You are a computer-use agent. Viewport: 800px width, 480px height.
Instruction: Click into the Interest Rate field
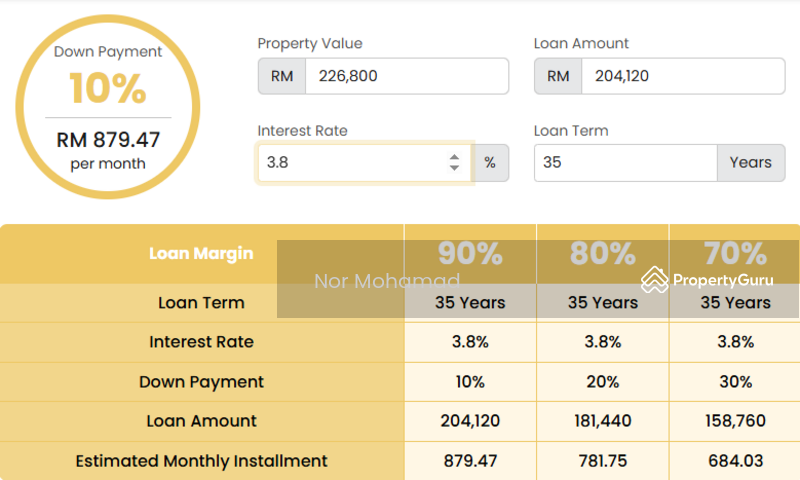350,162
